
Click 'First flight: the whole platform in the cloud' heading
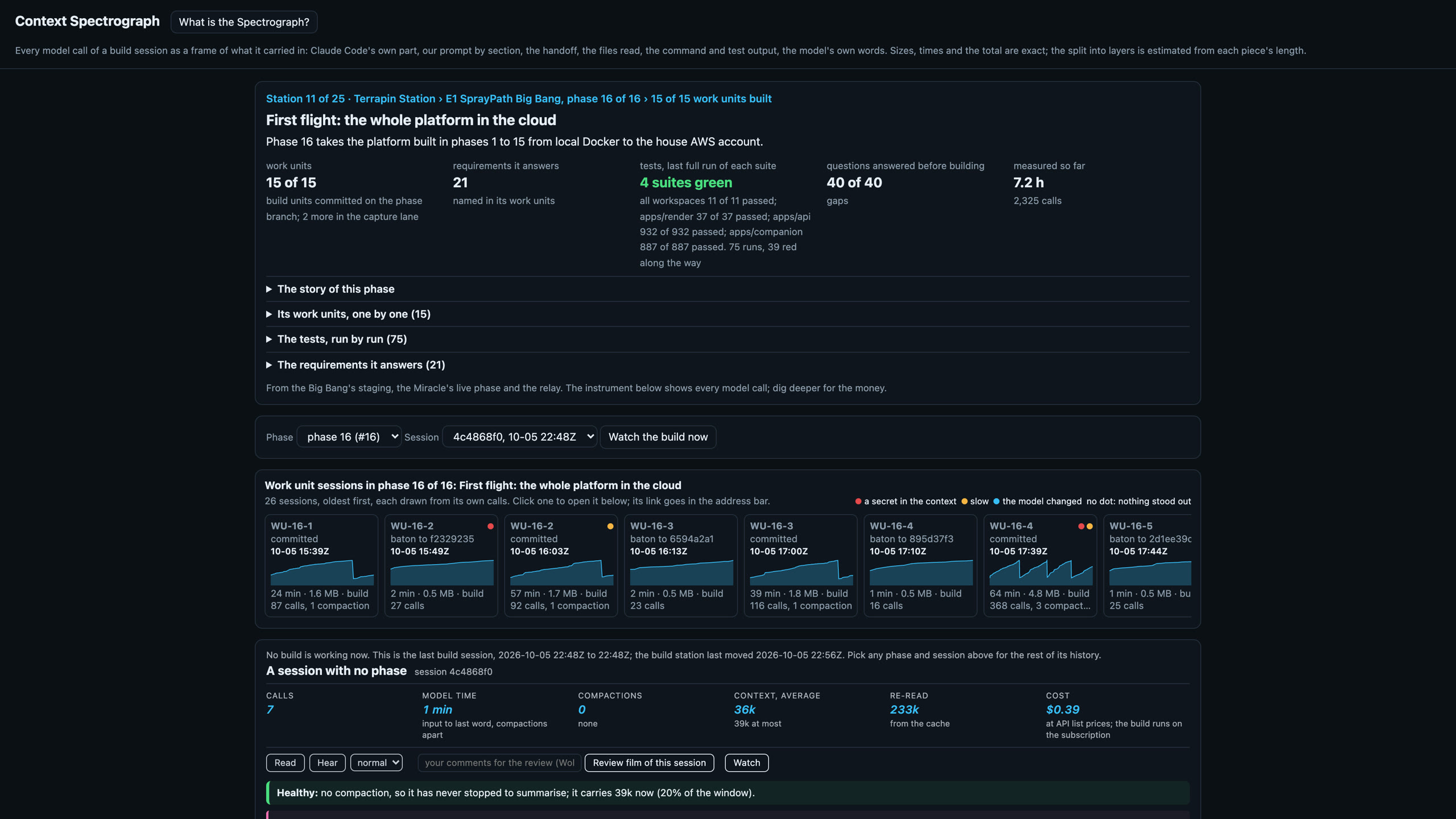tap(411, 120)
